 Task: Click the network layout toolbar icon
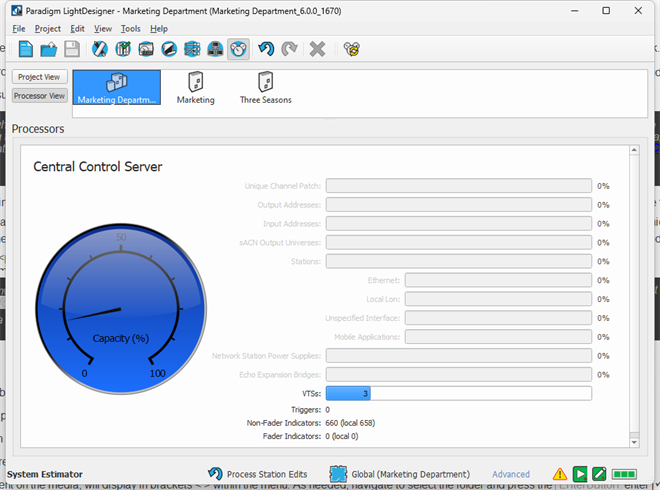point(216,49)
